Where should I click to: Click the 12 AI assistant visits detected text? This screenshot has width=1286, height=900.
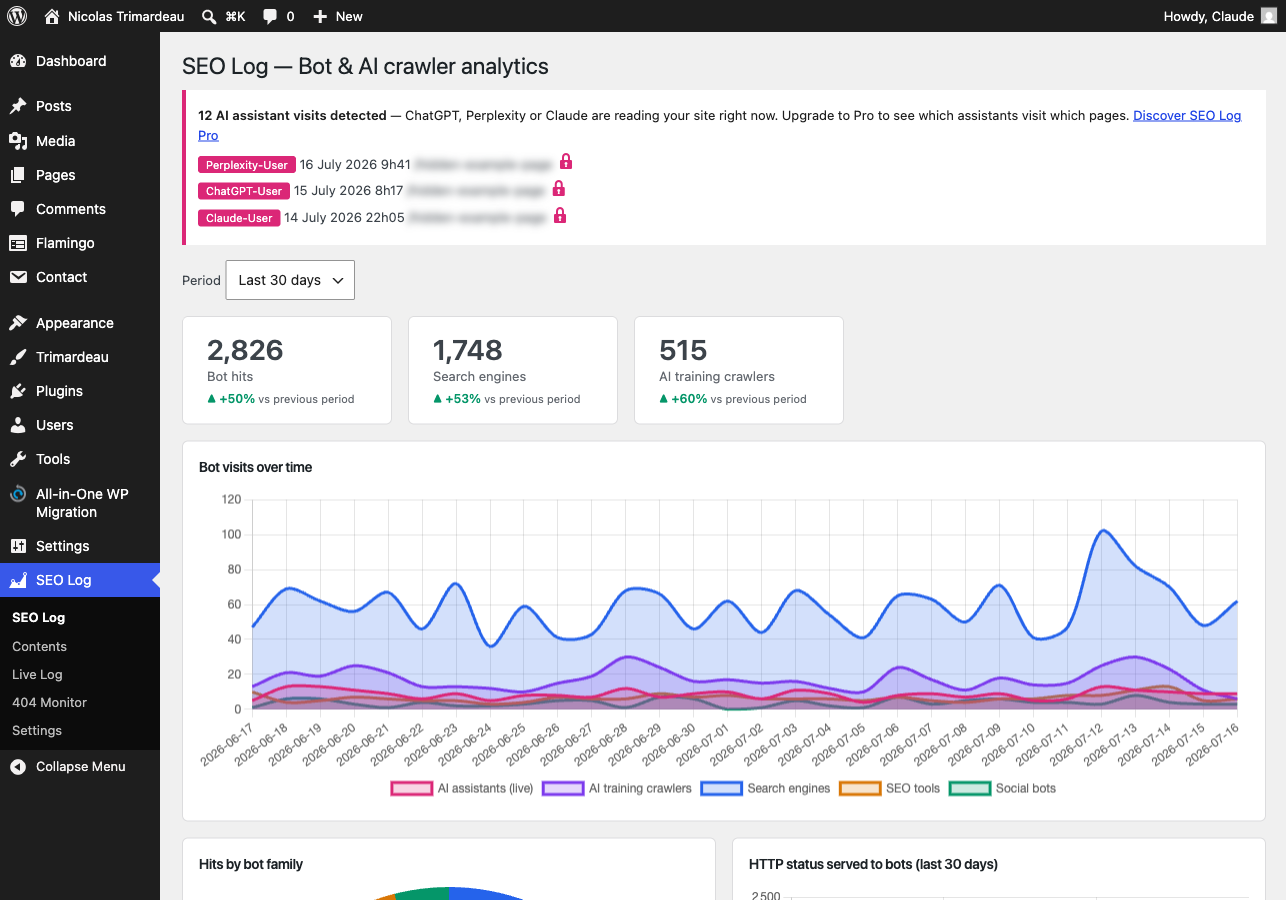[292, 116]
